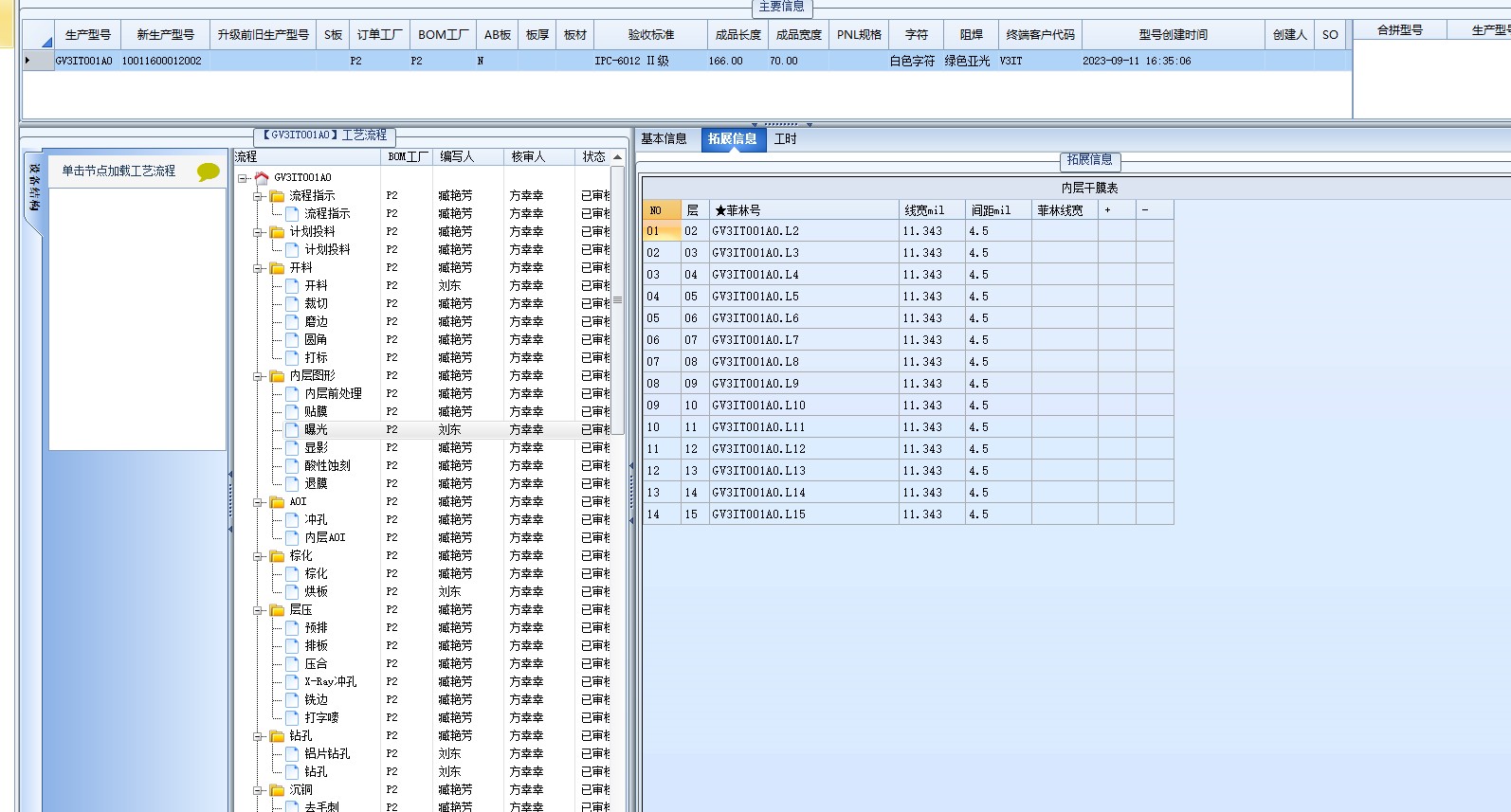Click the 开料 folder icon
The image size is (1511, 812).
(x=278, y=268)
